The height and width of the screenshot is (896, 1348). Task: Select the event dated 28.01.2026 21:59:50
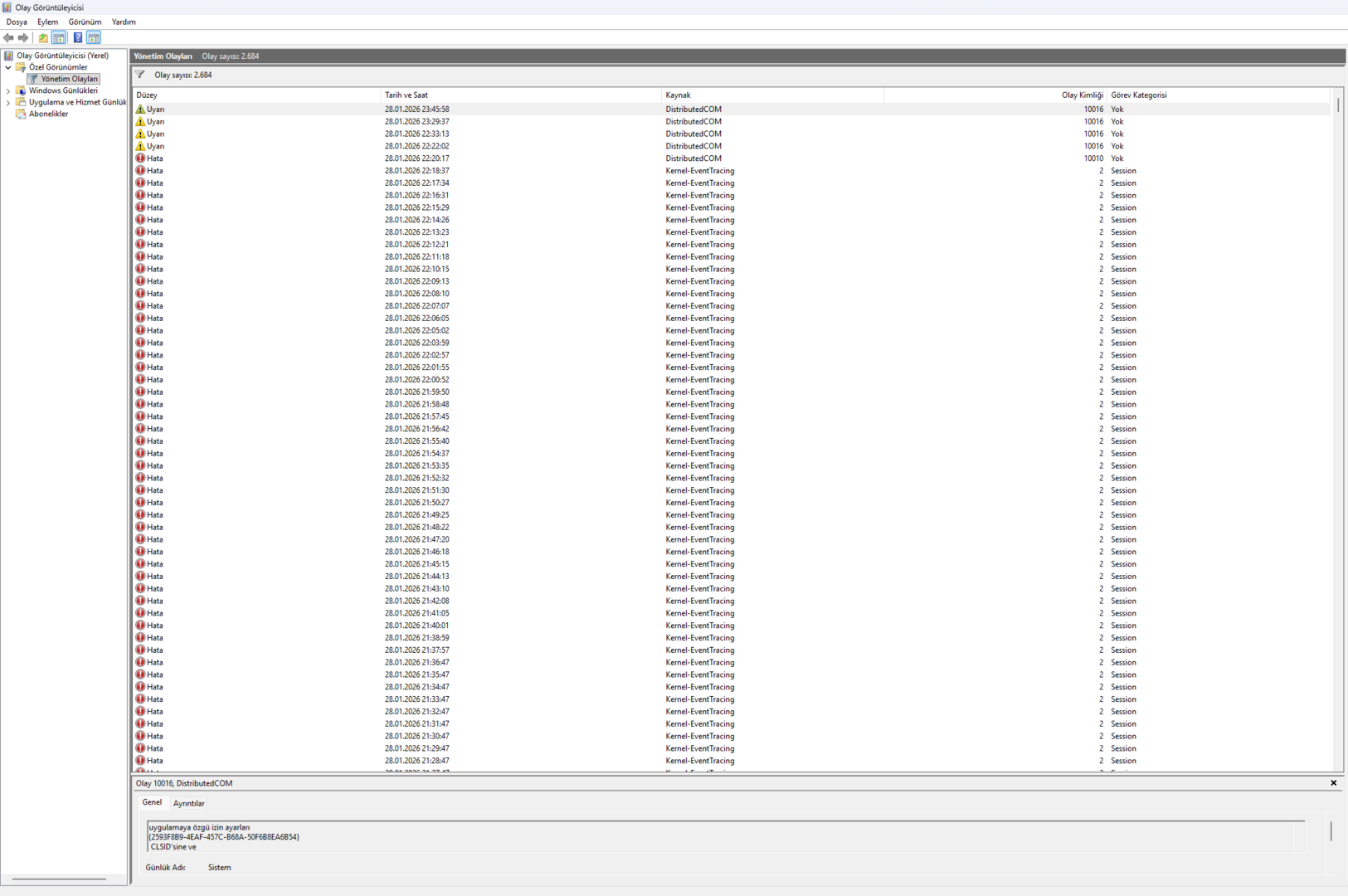point(732,392)
